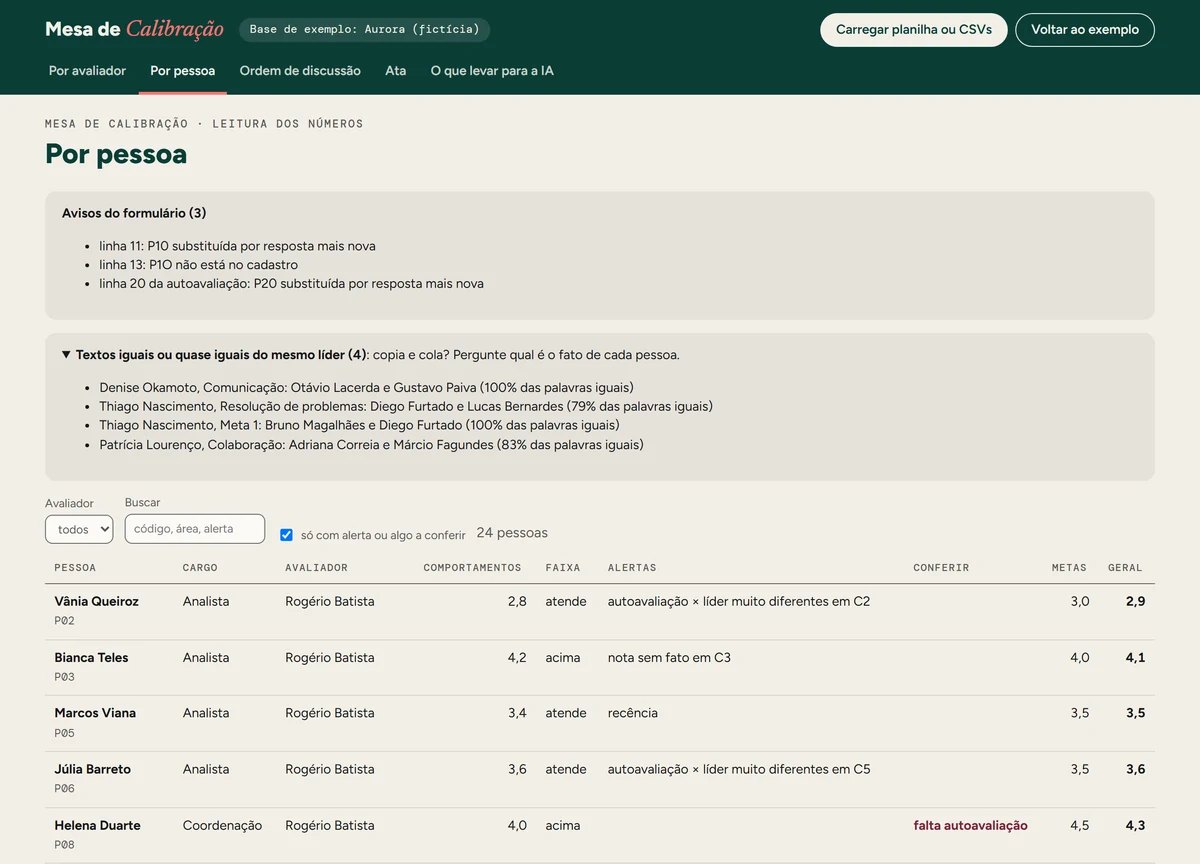Click the alert mentioning C5 for Júlia Barreto
This screenshot has height=864, width=1200.
[x=739, y=769]
